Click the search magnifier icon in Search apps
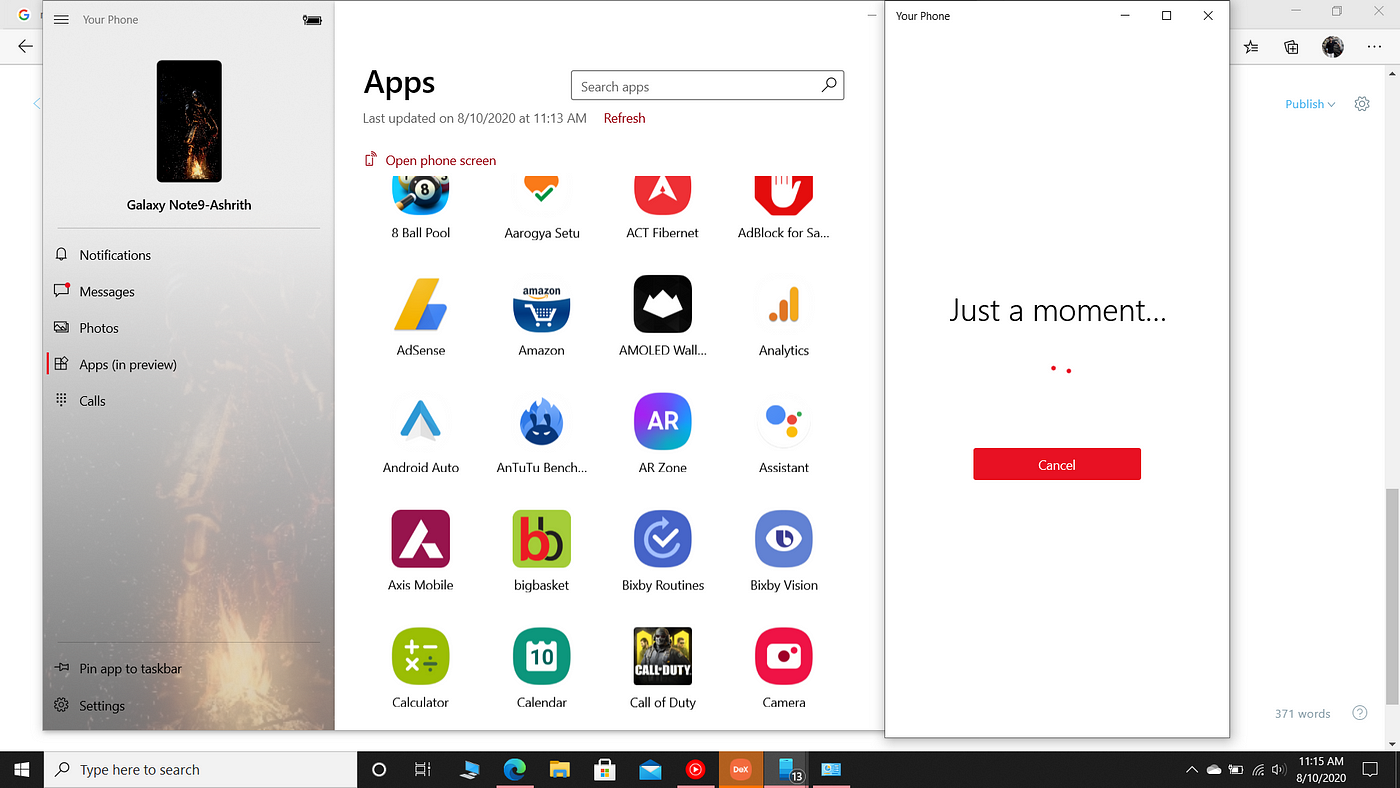This screenshot has height=788, width=1400. coord(828,86)
